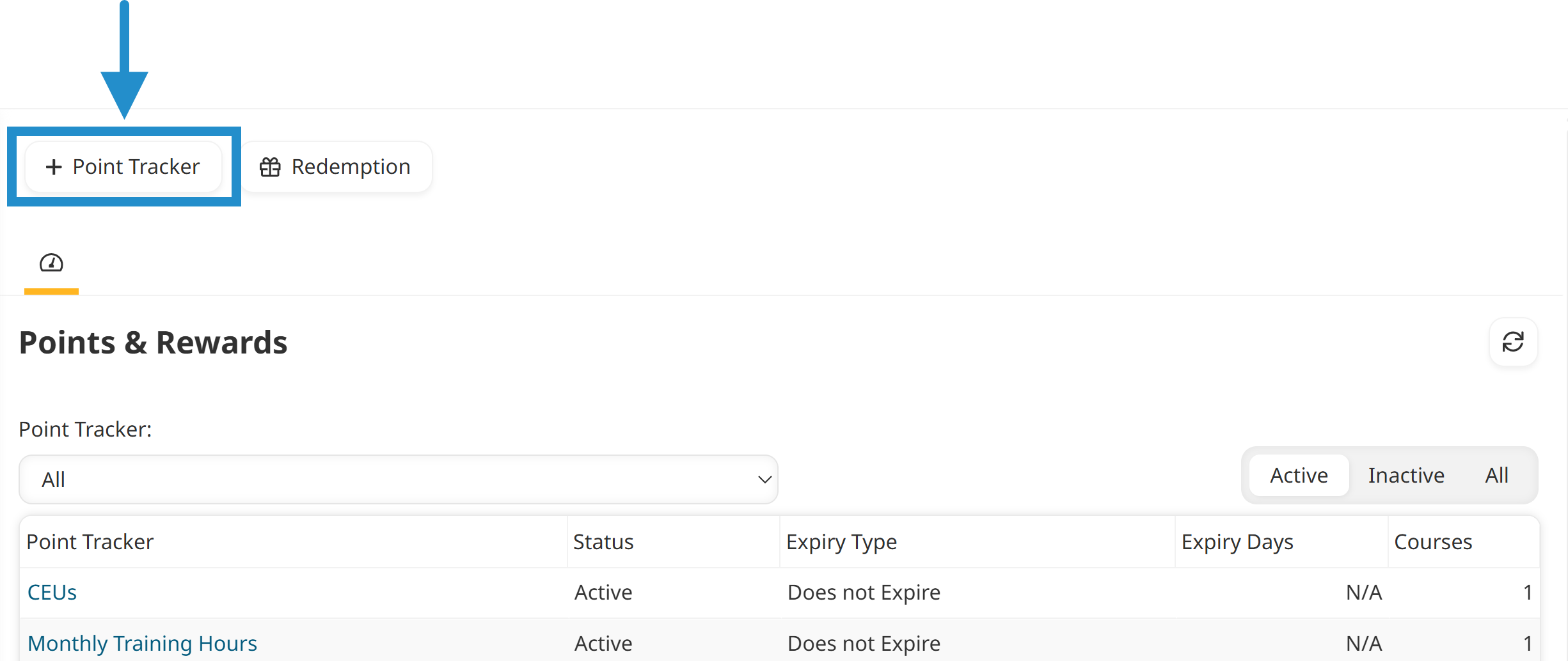Viewport: 1568px width, 661px height.
Task: Open the dashboard gauge icon tab
Action: click(51, 263)
